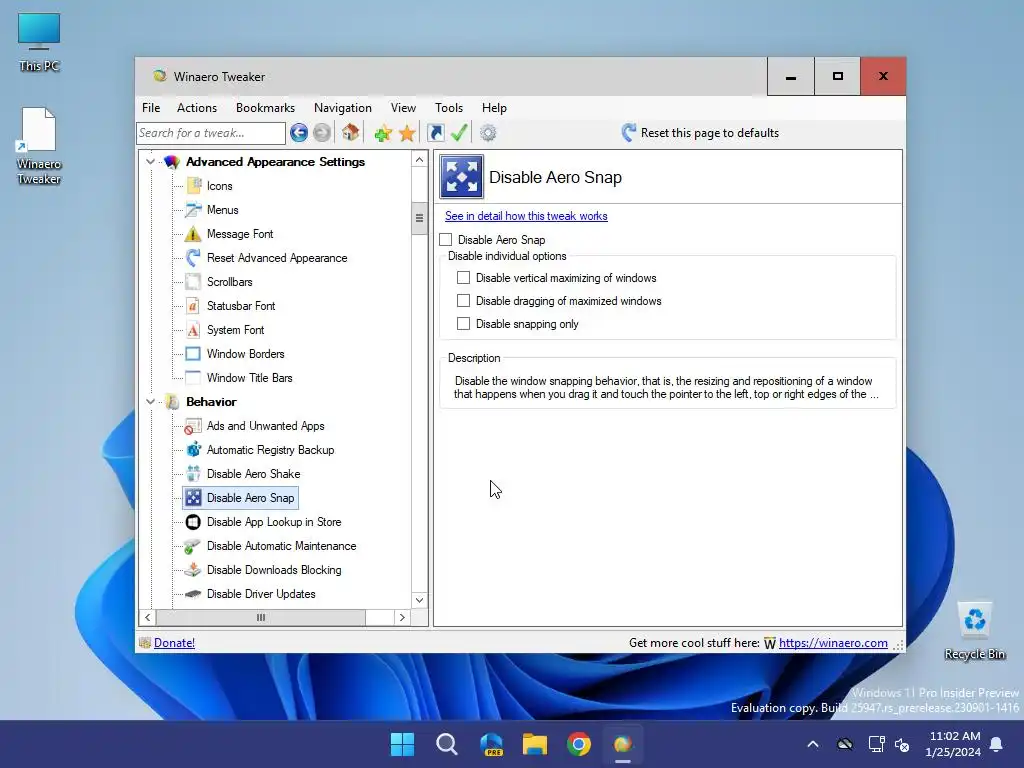Open Google Chrome from taskbar

coord(579,744)
